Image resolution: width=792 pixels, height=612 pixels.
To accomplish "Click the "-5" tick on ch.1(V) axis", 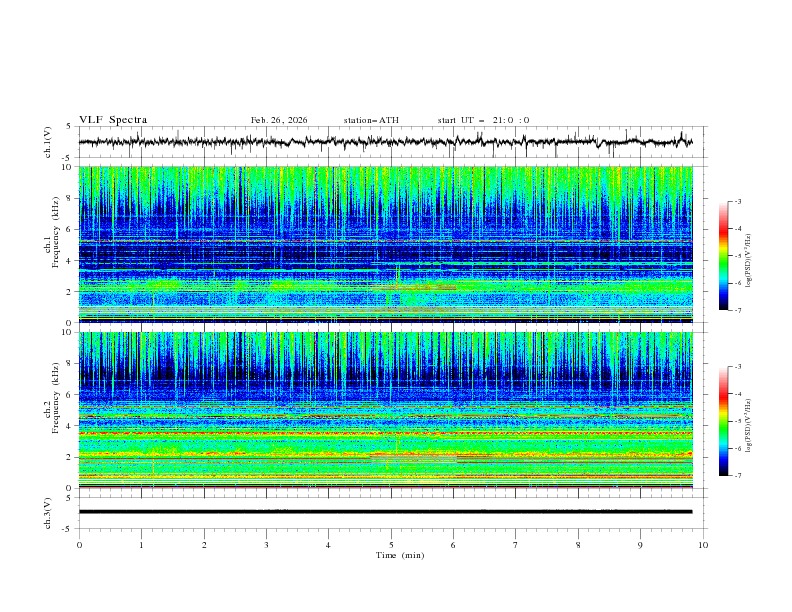I will click(68, 158).
